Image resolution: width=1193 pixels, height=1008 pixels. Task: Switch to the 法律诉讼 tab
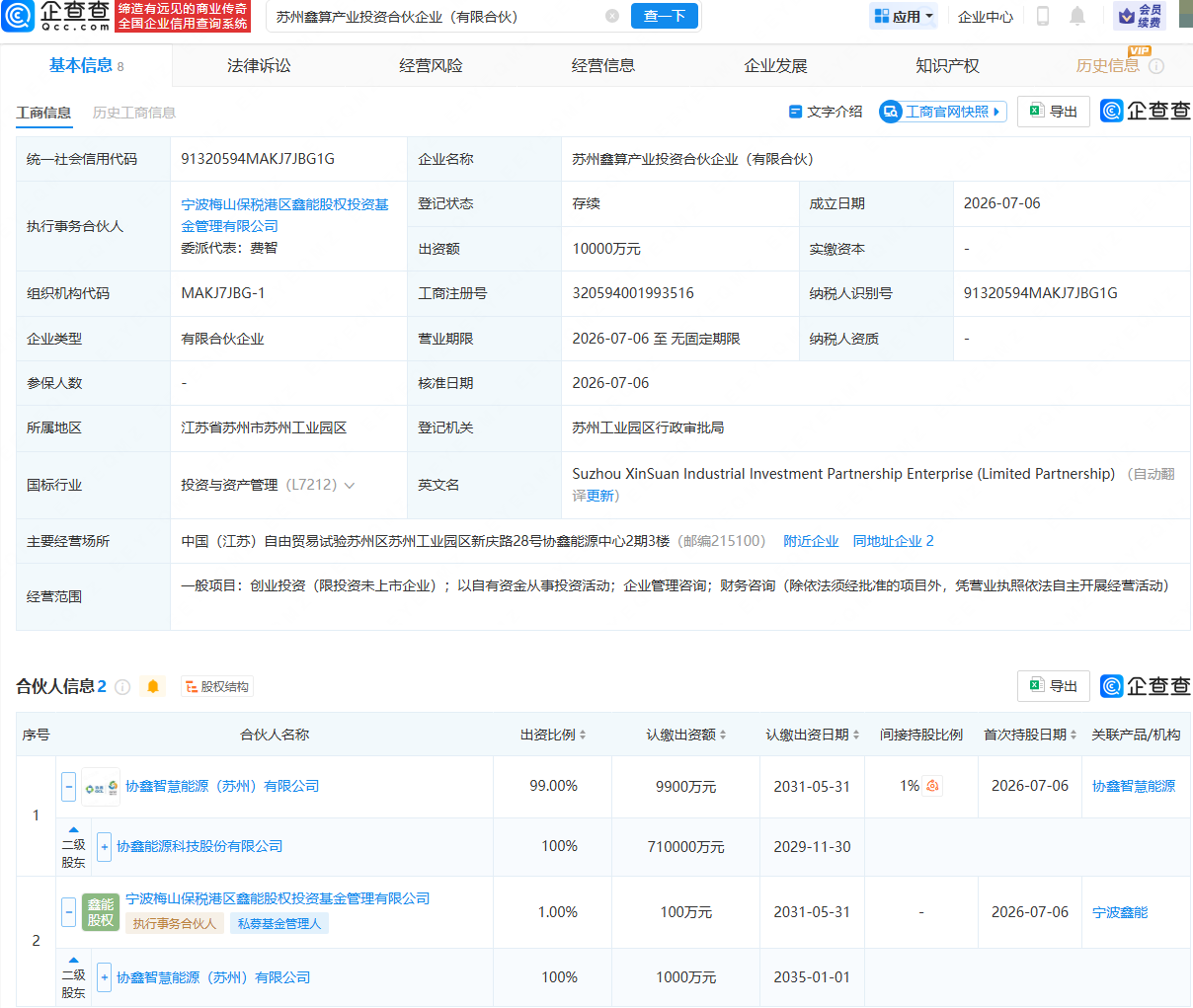click(x=259, y=66)
